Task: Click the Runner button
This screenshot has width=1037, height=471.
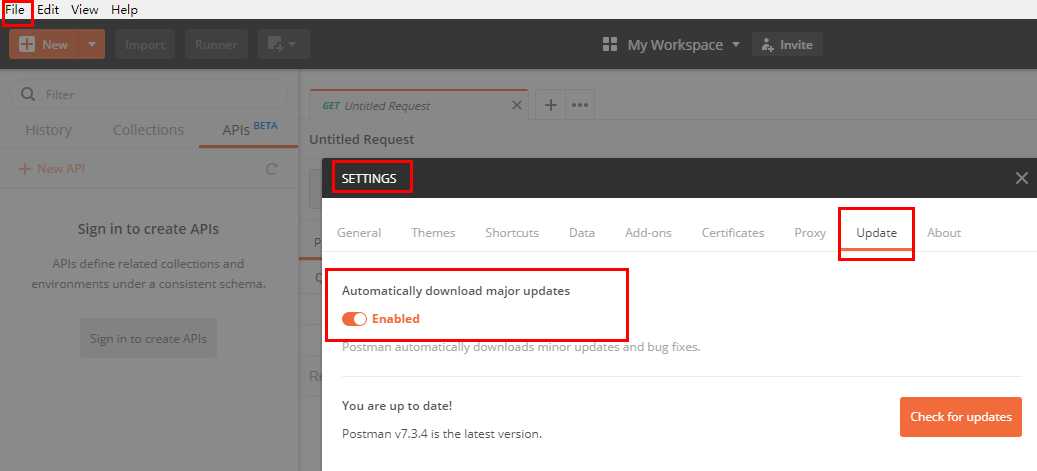Action: click(216, 44)
